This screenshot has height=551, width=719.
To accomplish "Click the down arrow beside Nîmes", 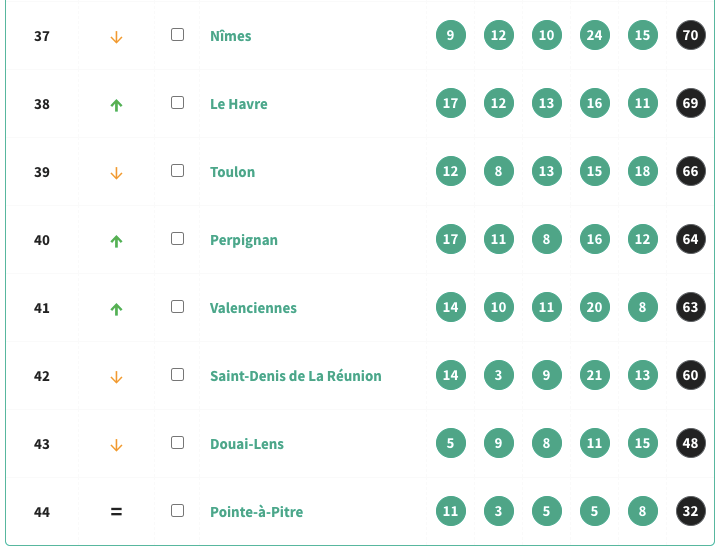I will coord(116,37).
